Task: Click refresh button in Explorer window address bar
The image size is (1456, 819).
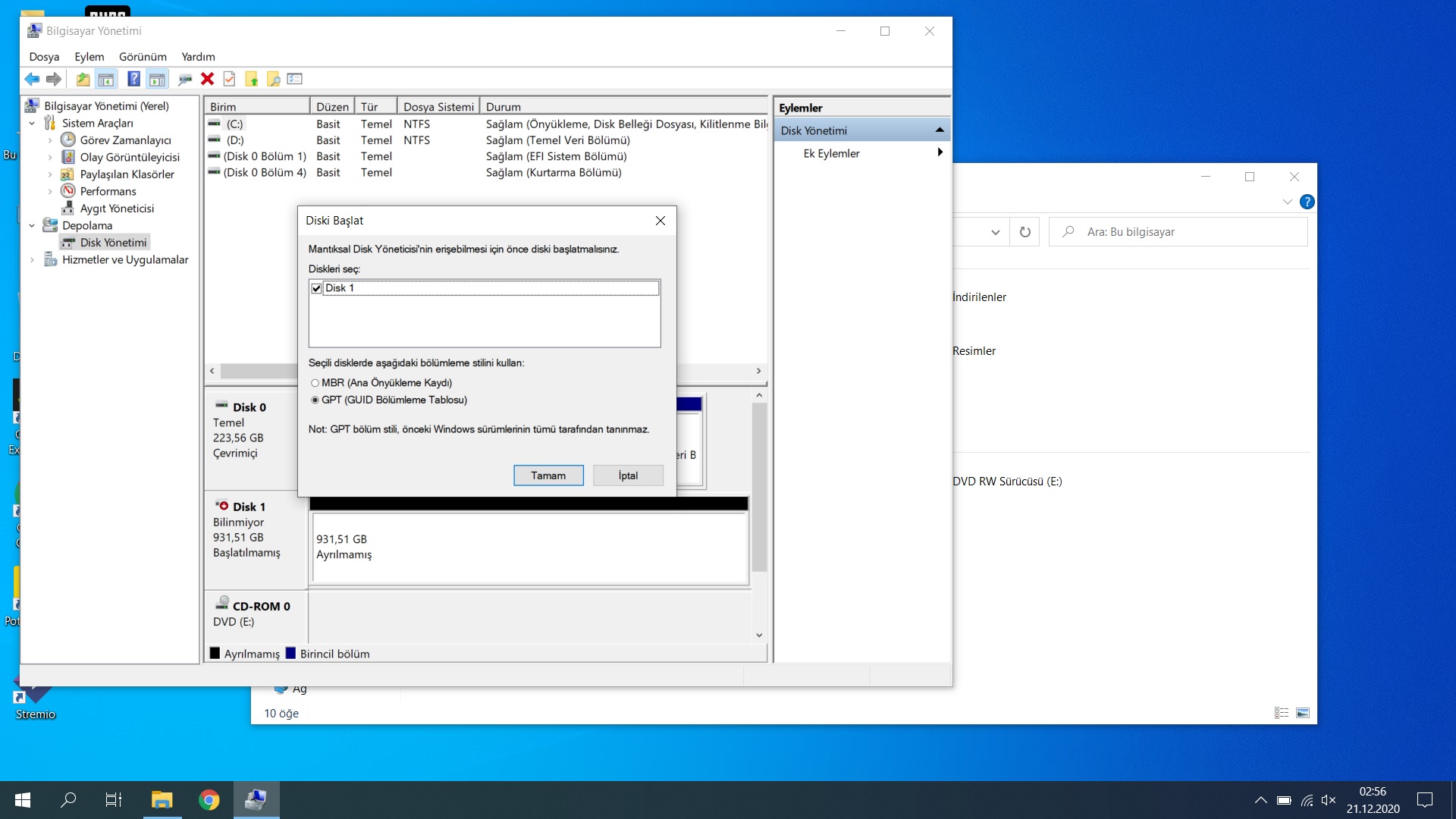Action: [1025, 232]
